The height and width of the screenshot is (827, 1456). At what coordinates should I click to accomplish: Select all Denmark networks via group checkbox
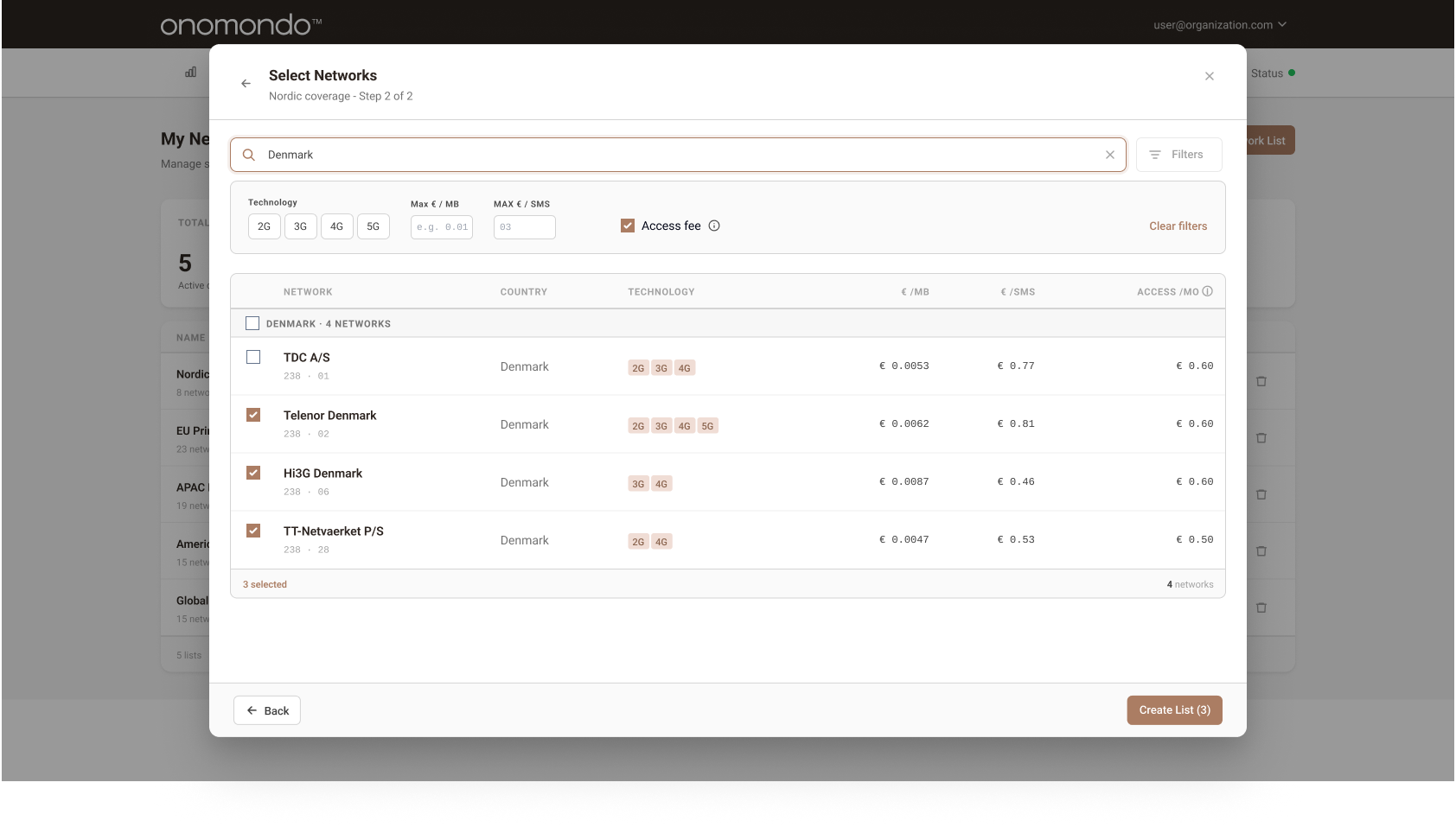252,322
